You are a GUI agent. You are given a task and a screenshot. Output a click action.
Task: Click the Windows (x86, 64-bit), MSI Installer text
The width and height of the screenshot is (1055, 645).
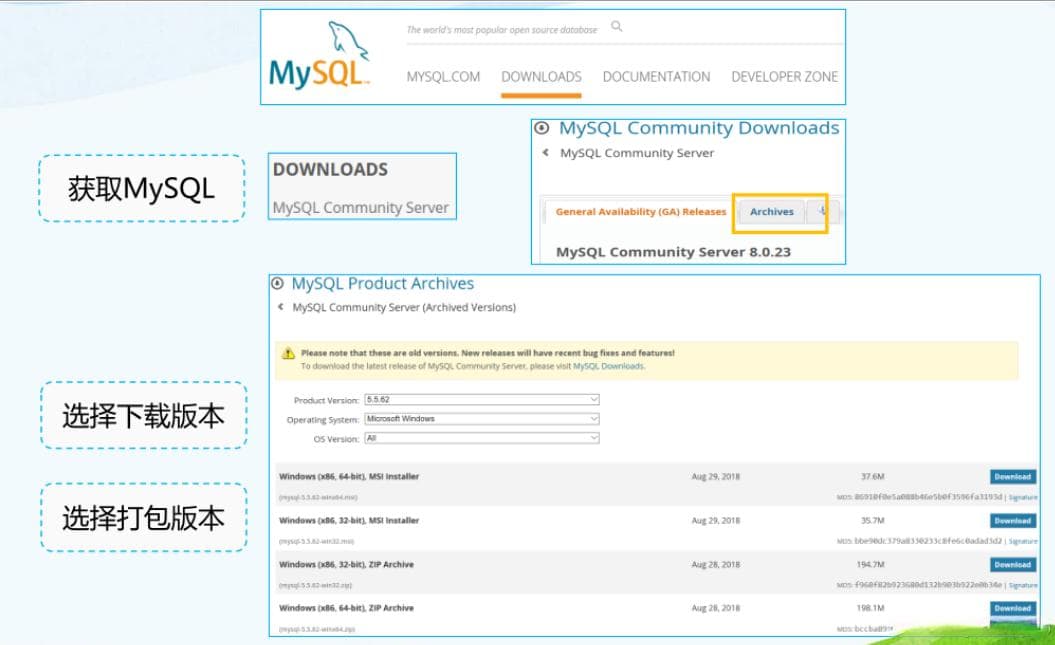pos(349,477)
